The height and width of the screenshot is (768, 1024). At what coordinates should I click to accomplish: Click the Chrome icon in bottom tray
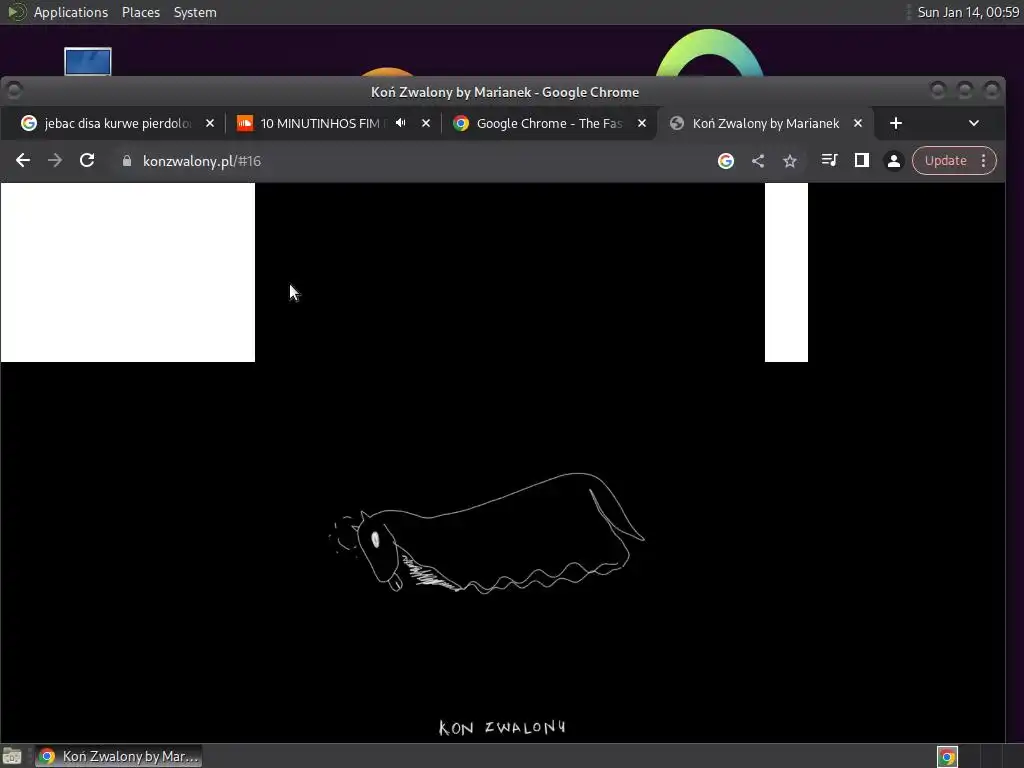(x=947, y=756)
